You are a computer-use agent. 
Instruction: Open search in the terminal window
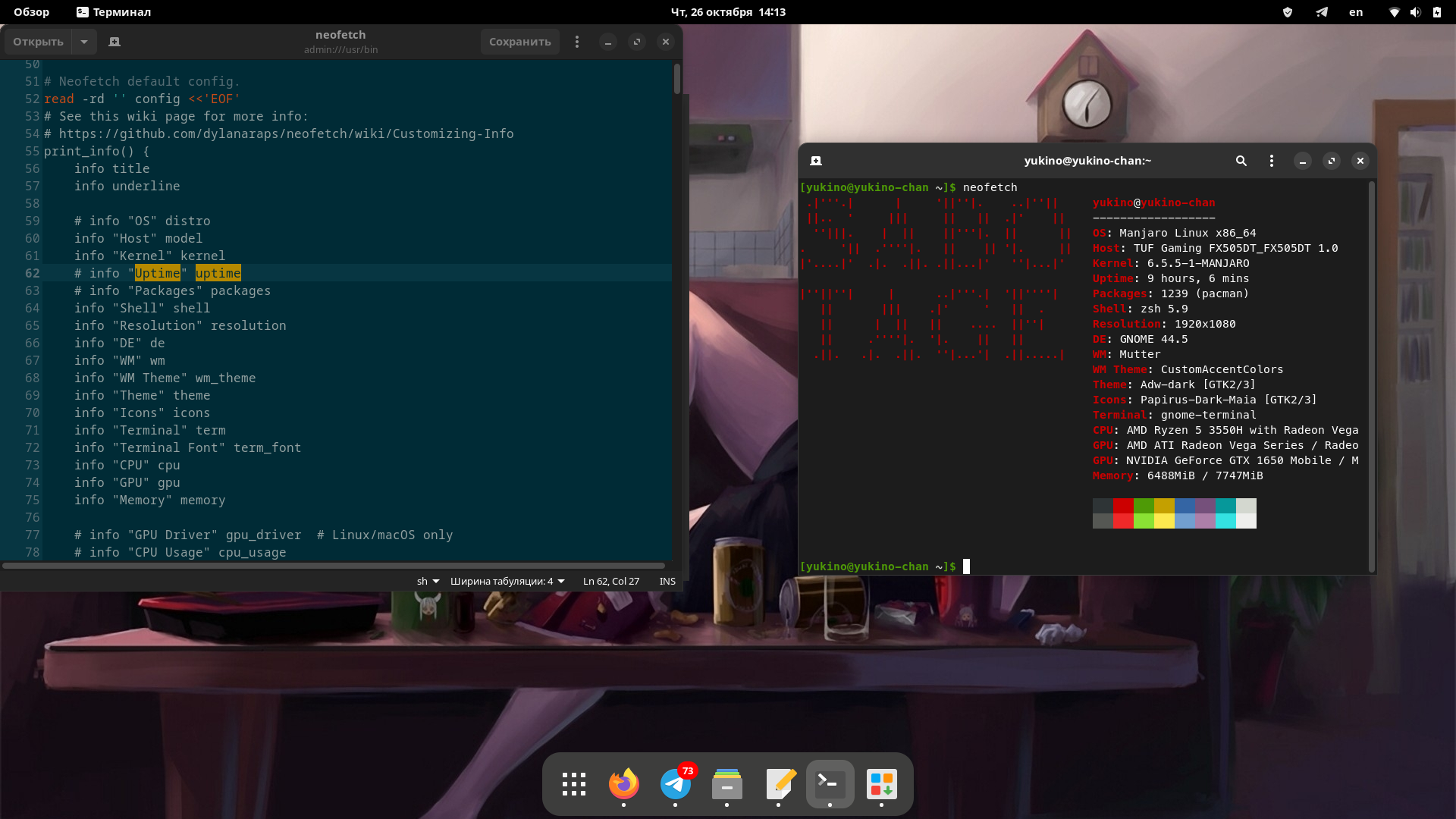(x=1241, y=161)
